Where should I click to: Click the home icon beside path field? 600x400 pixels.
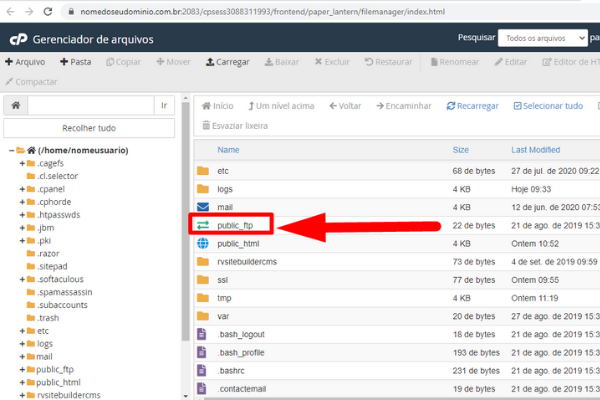pos(16,105)
